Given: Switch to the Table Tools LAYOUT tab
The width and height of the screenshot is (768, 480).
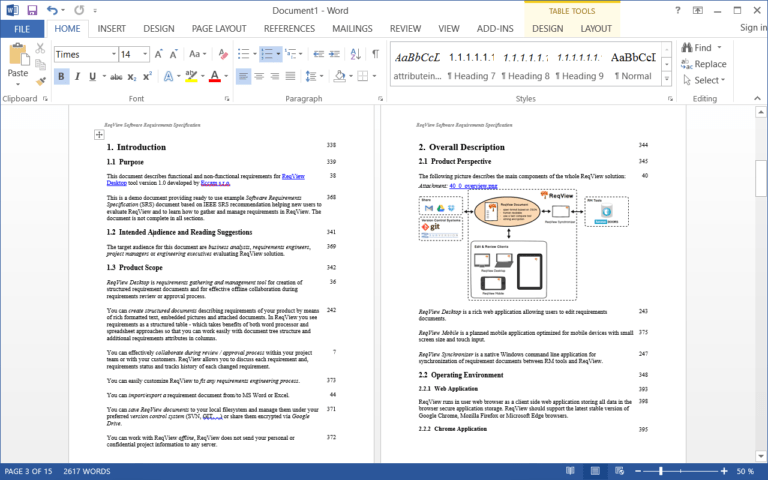Looking at the screenshot, I should coord(596,29).
